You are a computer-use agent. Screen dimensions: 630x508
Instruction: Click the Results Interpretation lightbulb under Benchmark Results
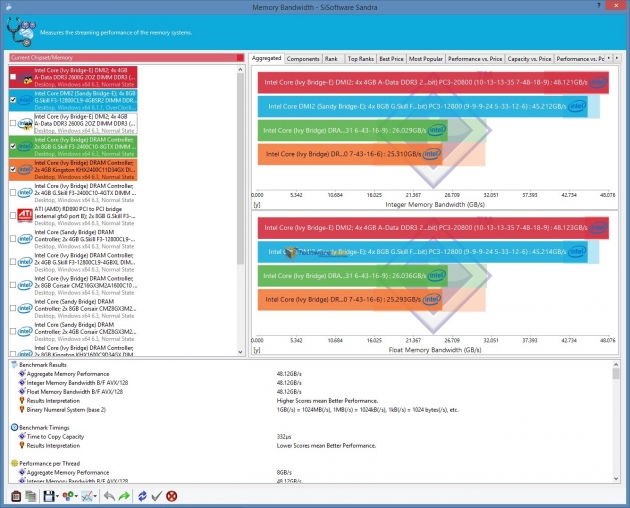coord(22,400)
